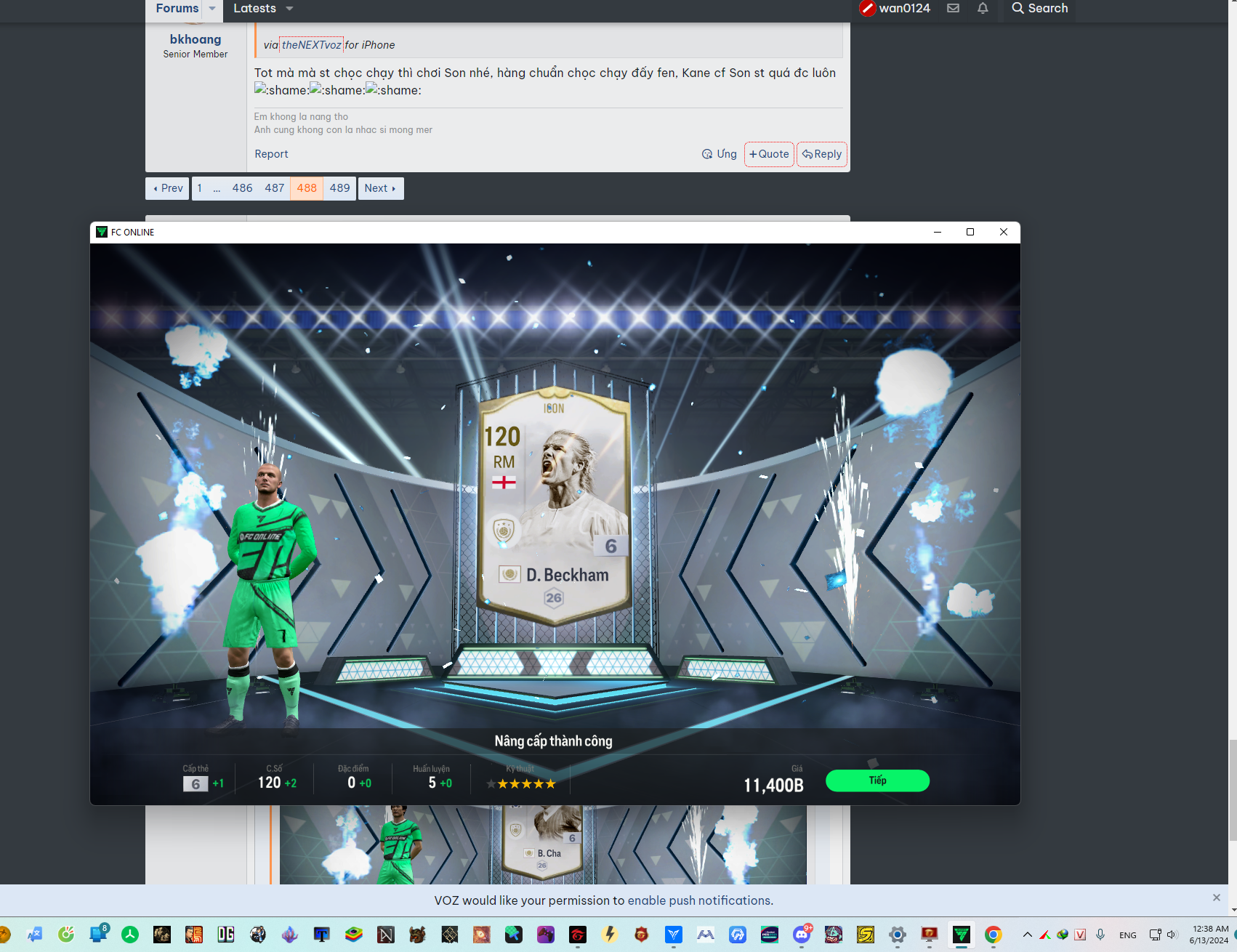Open the translate app in the taskbar
This screenshot has width=1237, height=952.
point(34,935)
